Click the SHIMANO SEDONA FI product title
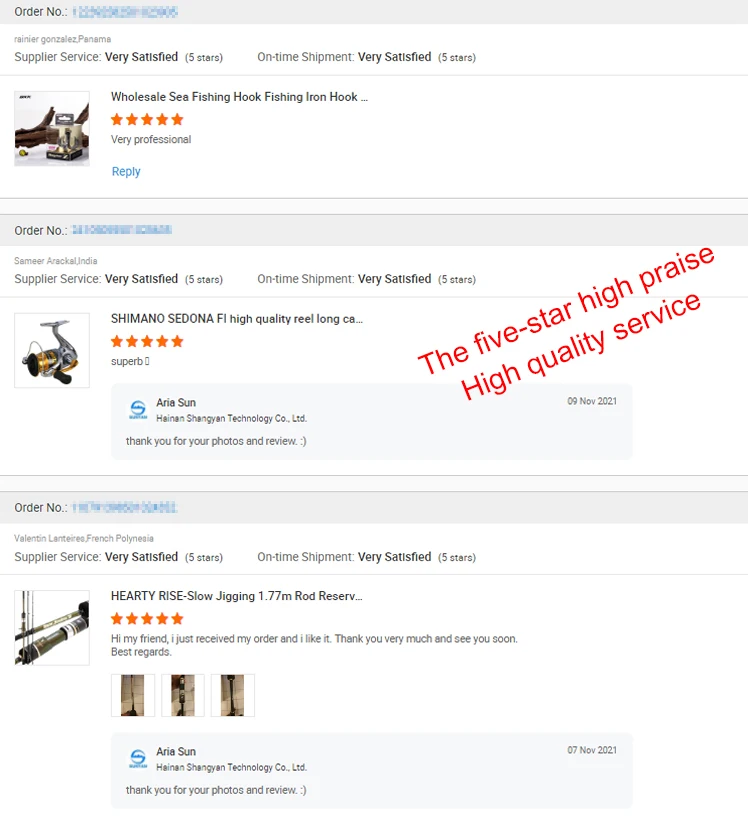Screen dimensions: 750x821 pos(237,319)
